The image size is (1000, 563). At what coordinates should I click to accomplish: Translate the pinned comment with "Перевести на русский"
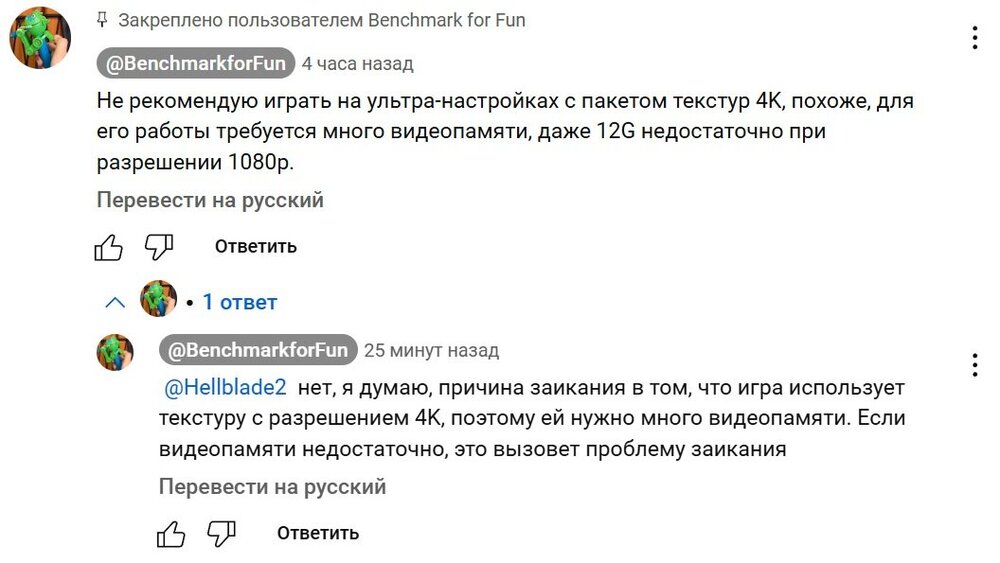[210, 200]
